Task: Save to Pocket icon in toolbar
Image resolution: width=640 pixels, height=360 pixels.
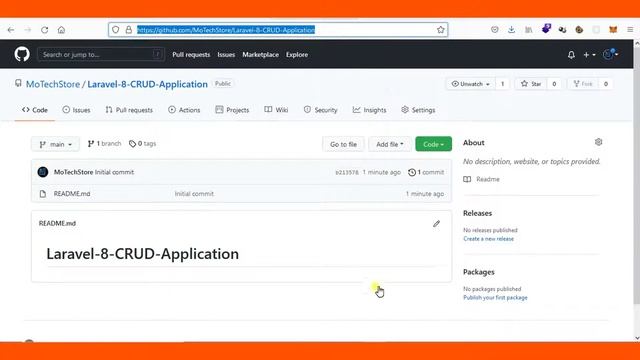Action: pos(495,30)
